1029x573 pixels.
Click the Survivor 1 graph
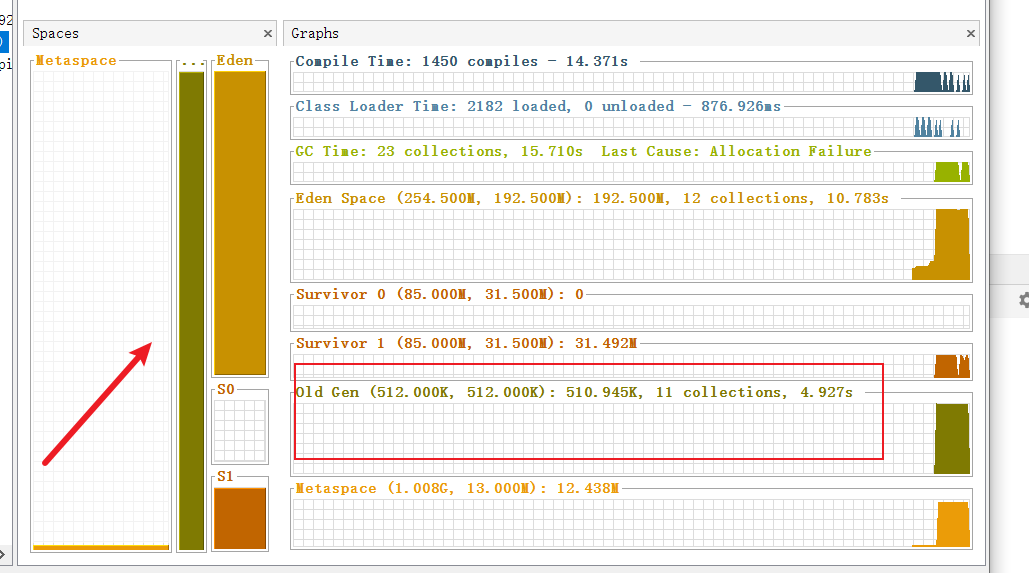[630, 366]
